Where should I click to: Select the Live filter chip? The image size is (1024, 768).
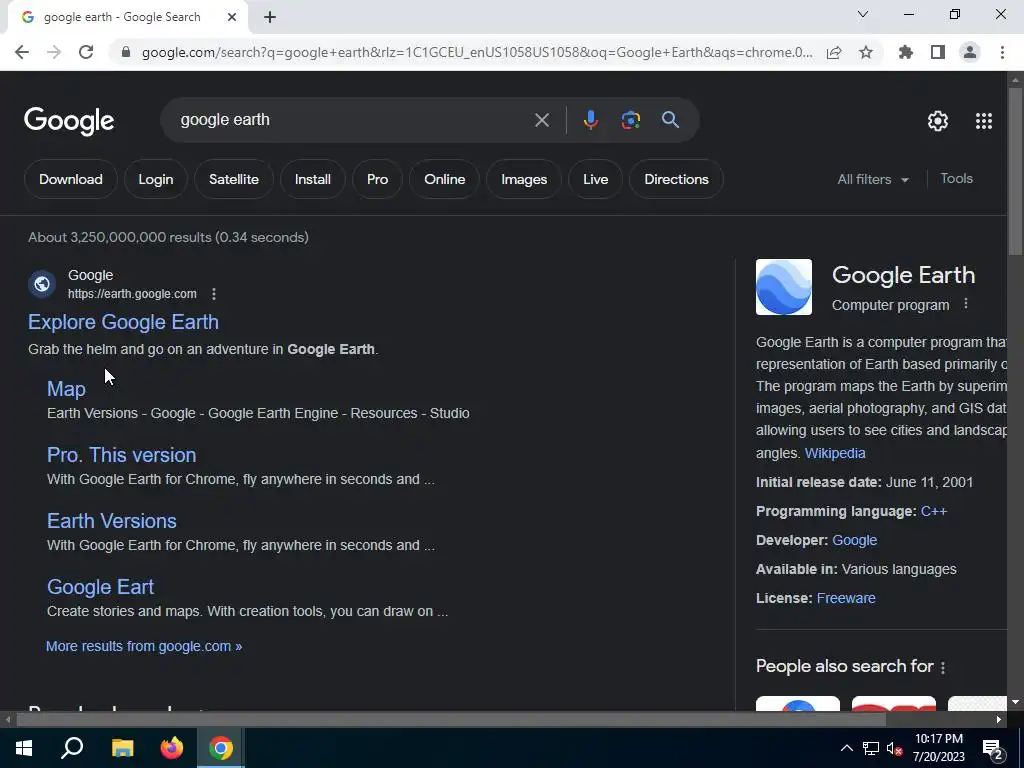[596, 179]
